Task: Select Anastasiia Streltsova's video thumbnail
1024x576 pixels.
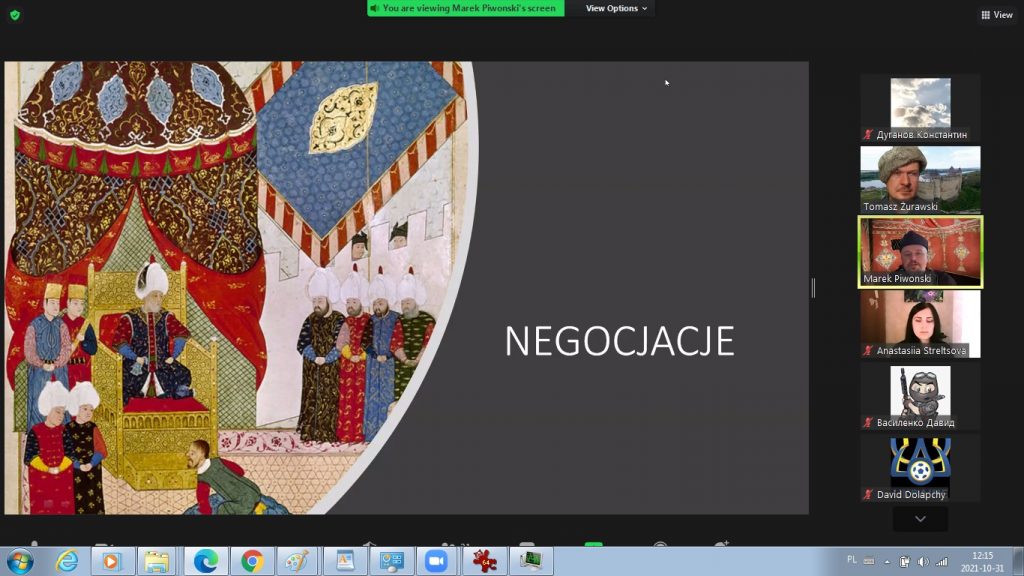Action: click(920, 324)
